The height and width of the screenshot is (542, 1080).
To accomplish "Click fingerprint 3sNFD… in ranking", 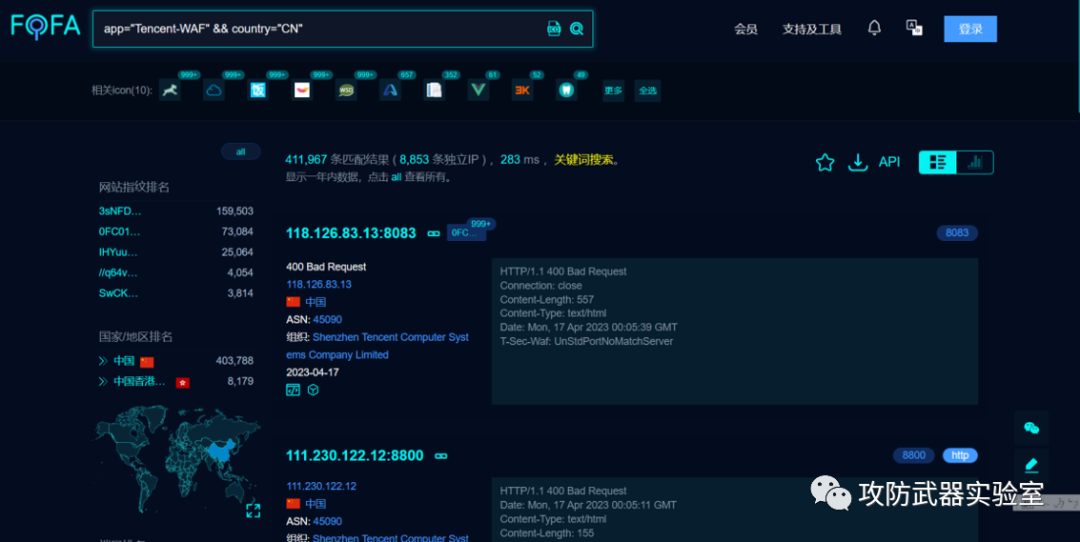I will tap(119, 211).
